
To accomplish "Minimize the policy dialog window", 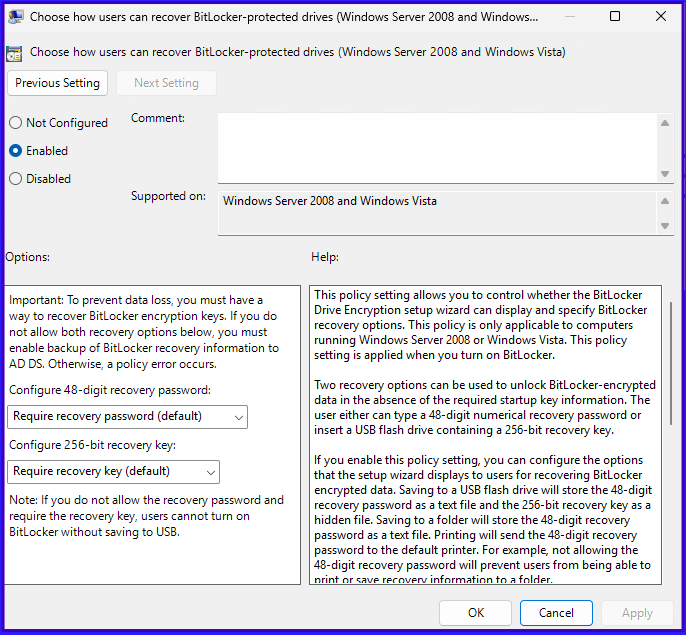I will click(571, 17).
